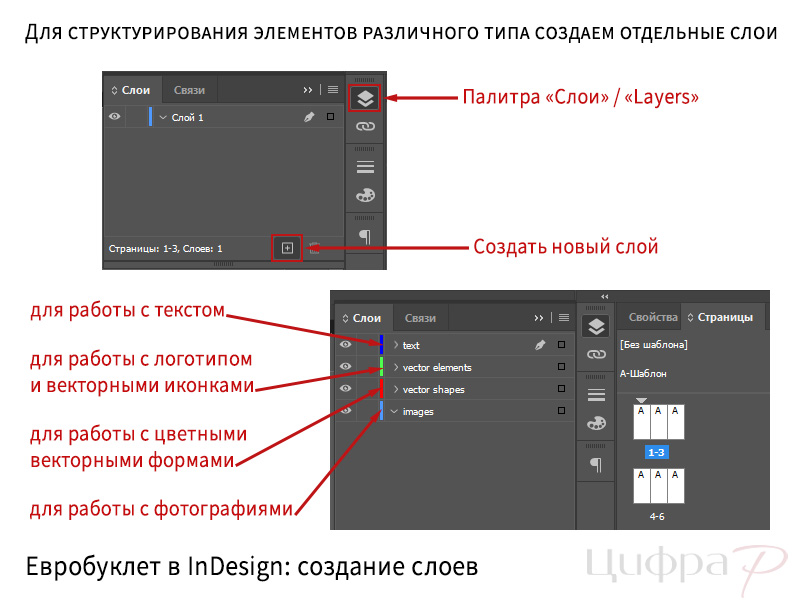Expand the vector elements layer
Screen dimensions: 800x600
(x=395, y=367)
